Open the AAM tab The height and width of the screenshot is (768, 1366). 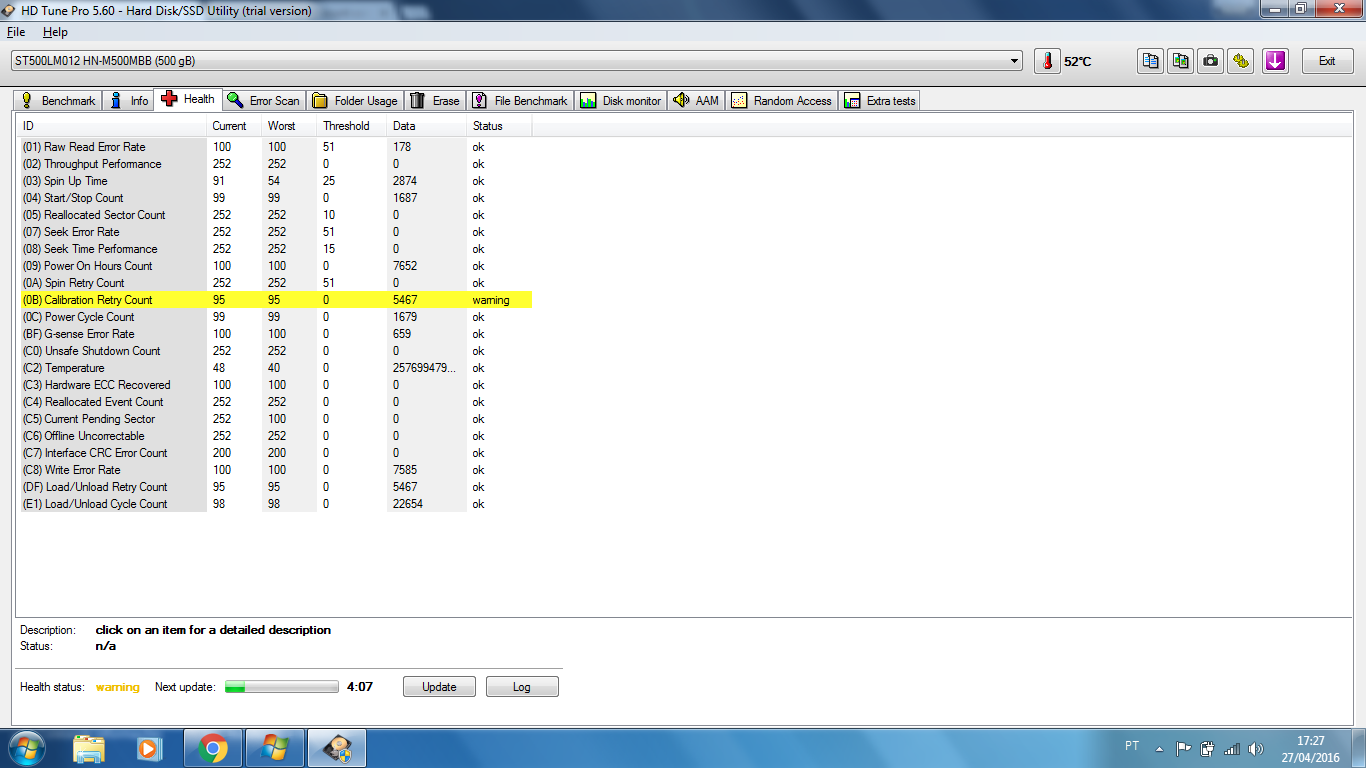click(696, 100)
